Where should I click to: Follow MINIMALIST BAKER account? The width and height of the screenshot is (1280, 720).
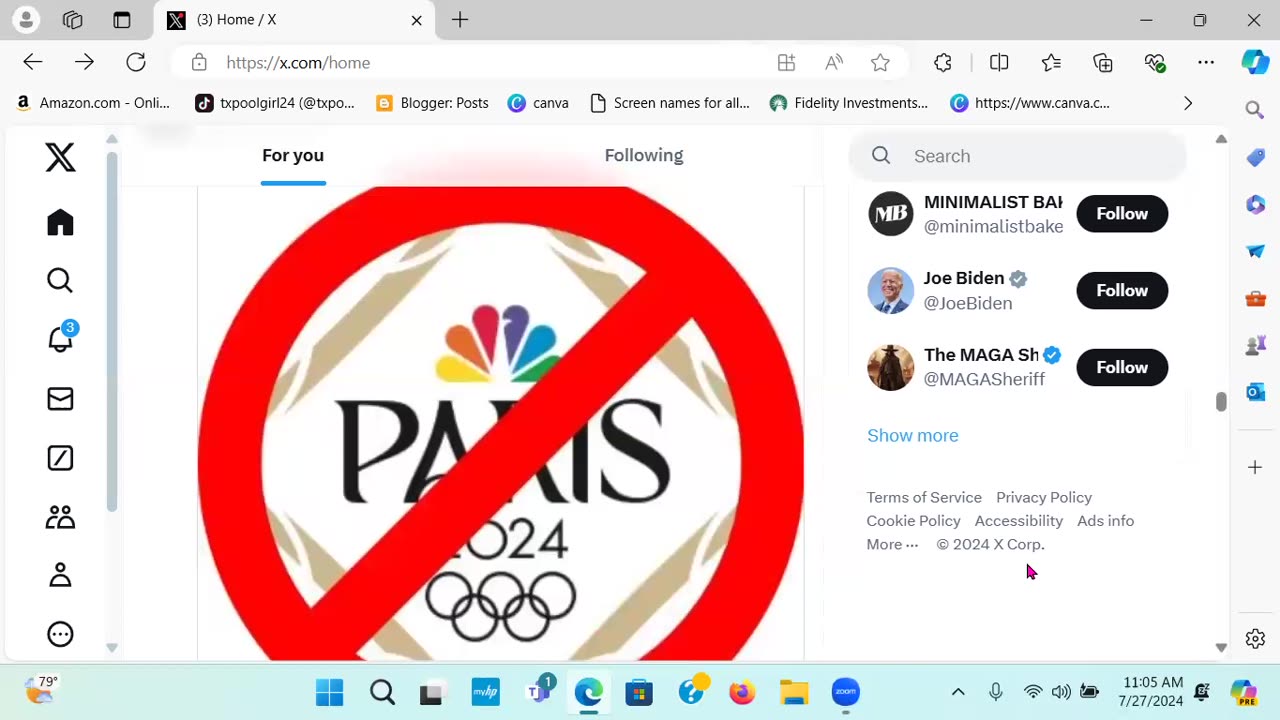click(x=1122, y=214)
